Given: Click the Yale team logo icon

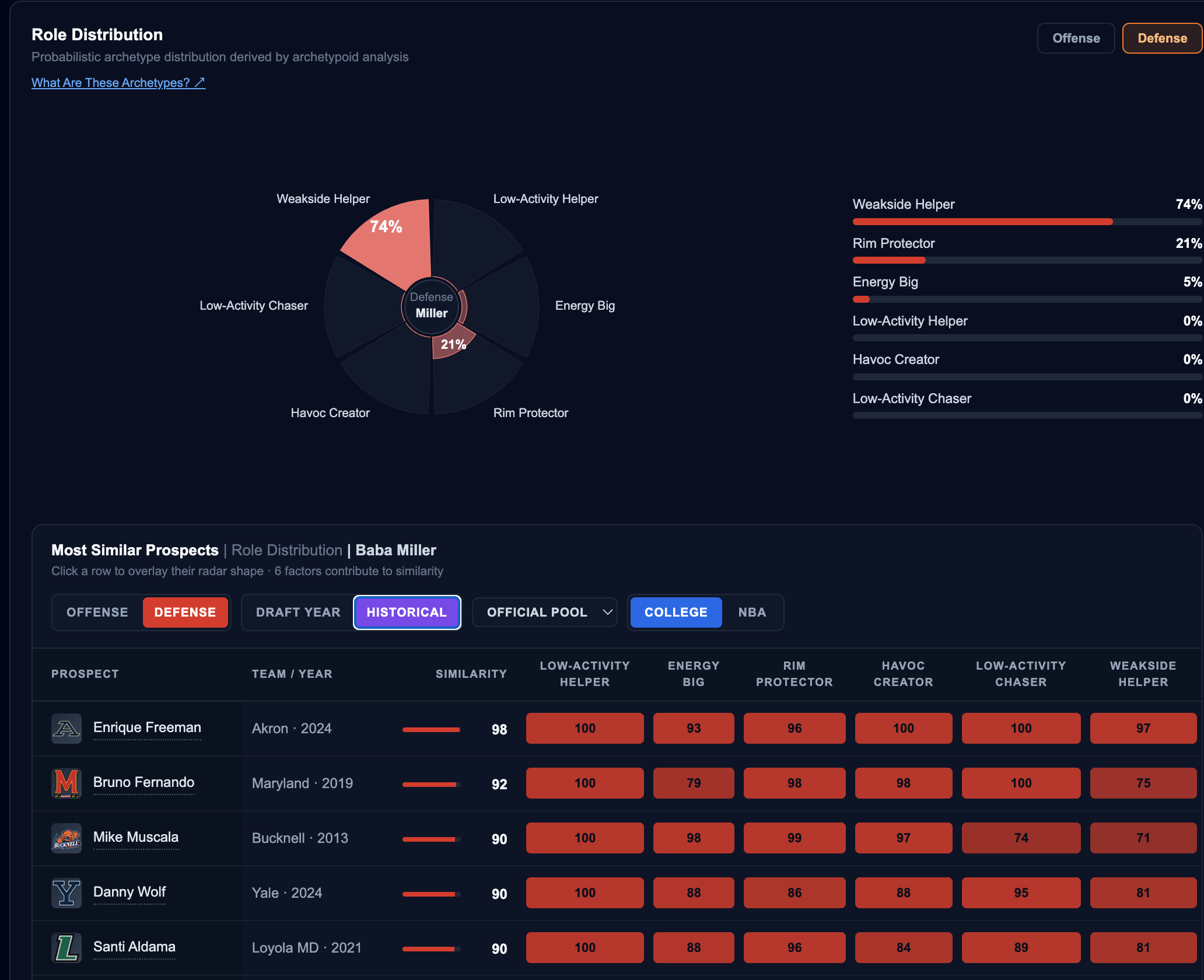Looking at the screenshot, I should (x=66, y=892).
